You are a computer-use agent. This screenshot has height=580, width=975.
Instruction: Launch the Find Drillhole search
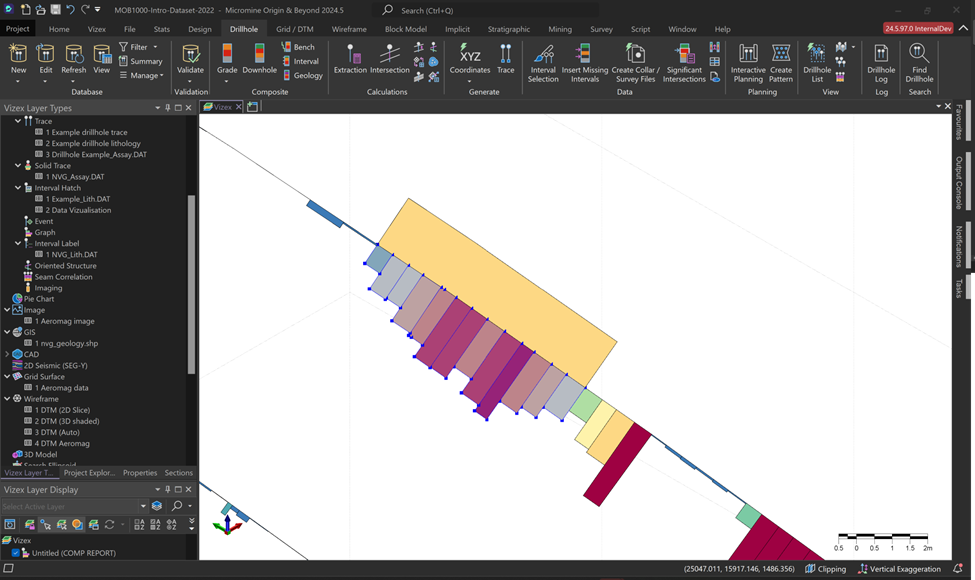click(x=919, y=62)
